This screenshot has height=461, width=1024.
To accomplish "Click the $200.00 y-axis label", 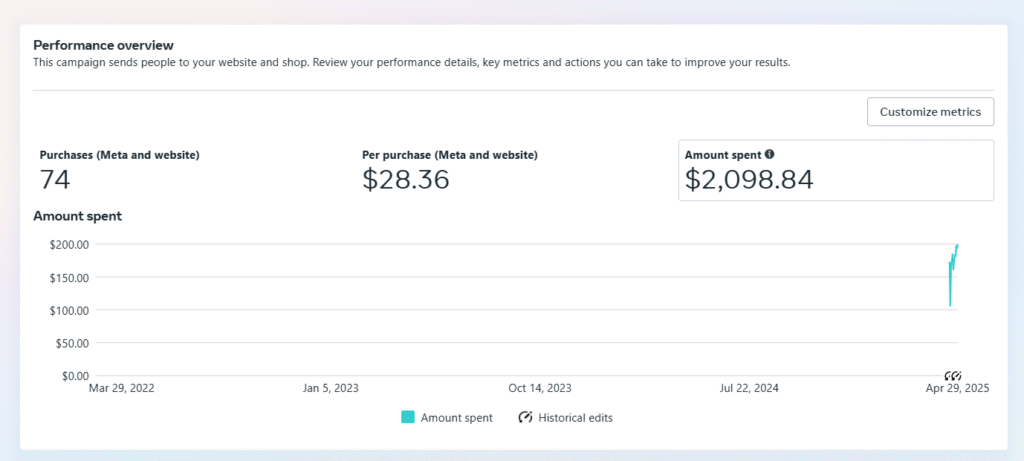I will [x=69, y=244].
